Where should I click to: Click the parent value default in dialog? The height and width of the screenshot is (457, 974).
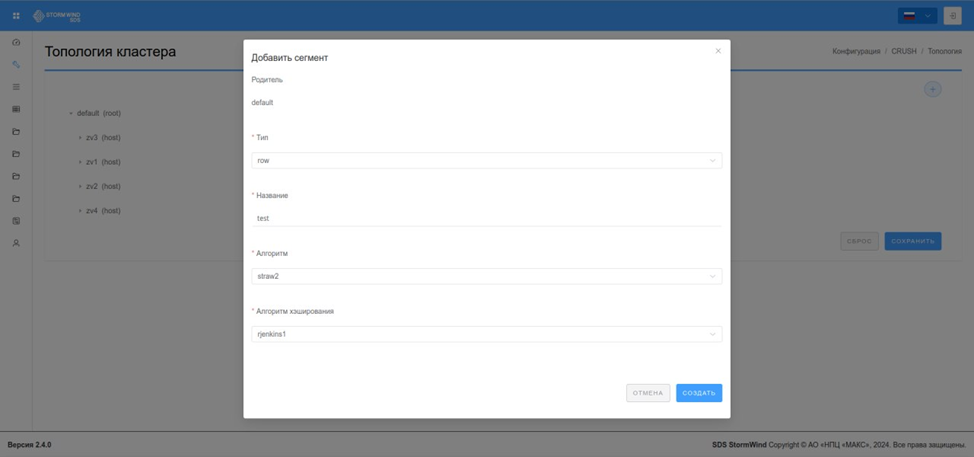point(262,102)
